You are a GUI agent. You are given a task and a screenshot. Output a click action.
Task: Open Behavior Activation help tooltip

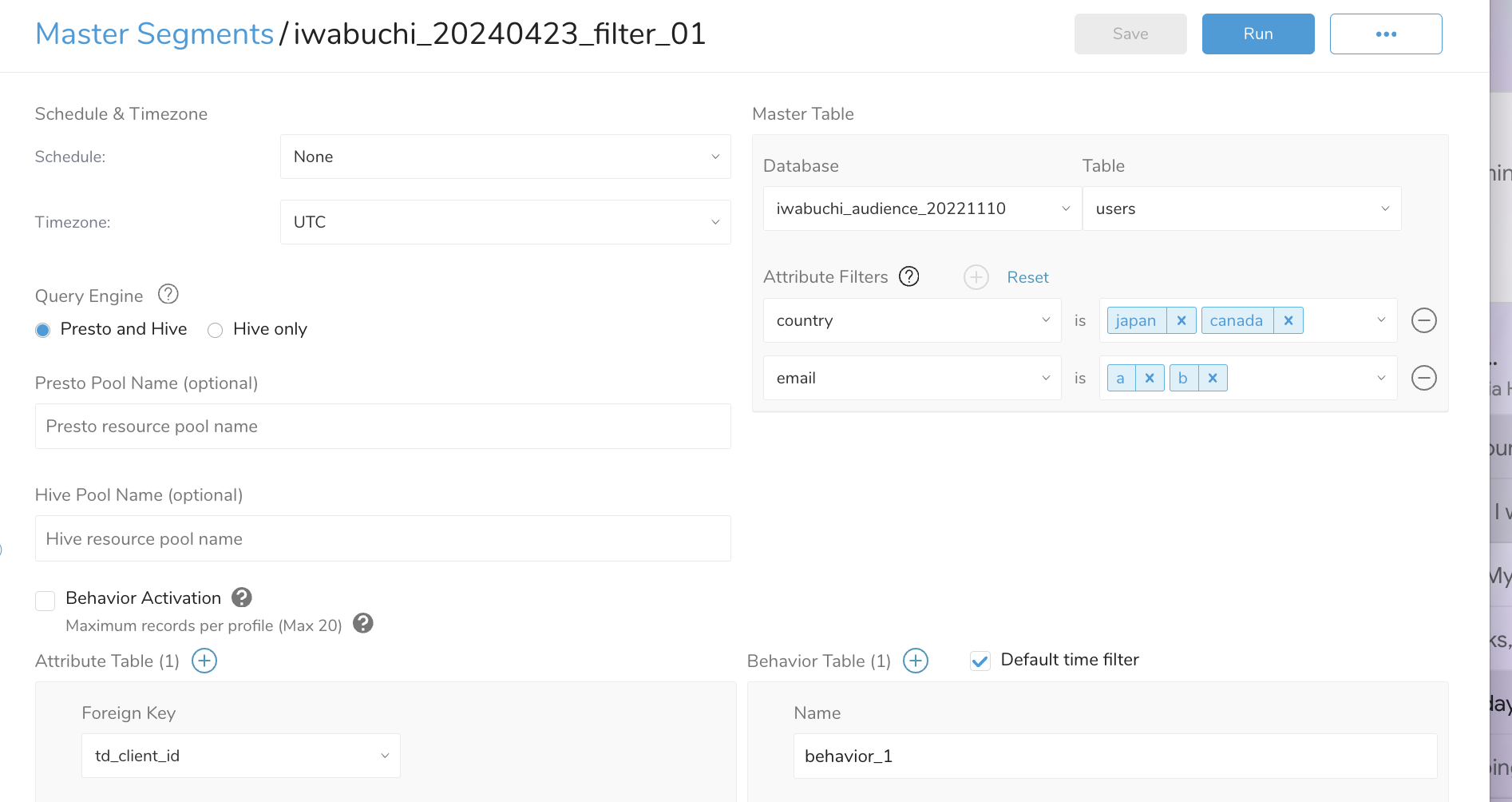coord(242,598)
